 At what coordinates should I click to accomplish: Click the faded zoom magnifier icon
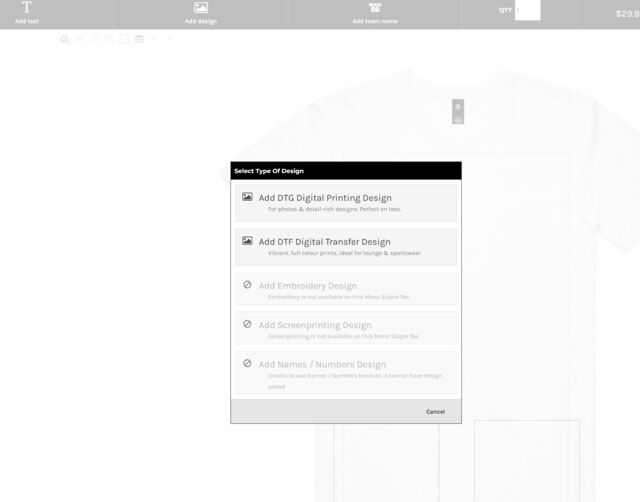(64, 39)
